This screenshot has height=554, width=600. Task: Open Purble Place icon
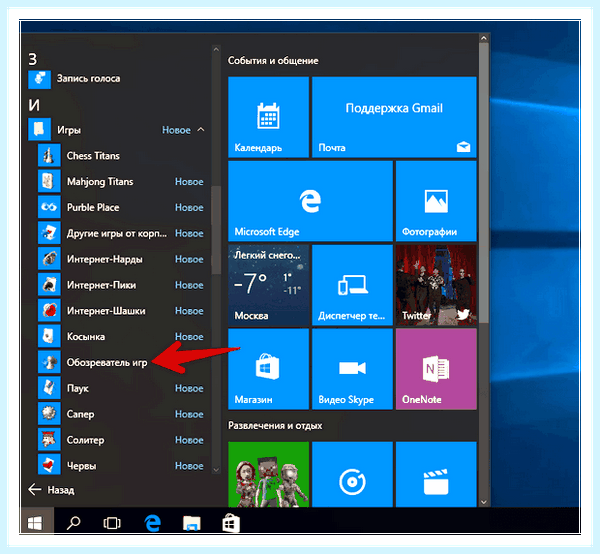point(49,207)
